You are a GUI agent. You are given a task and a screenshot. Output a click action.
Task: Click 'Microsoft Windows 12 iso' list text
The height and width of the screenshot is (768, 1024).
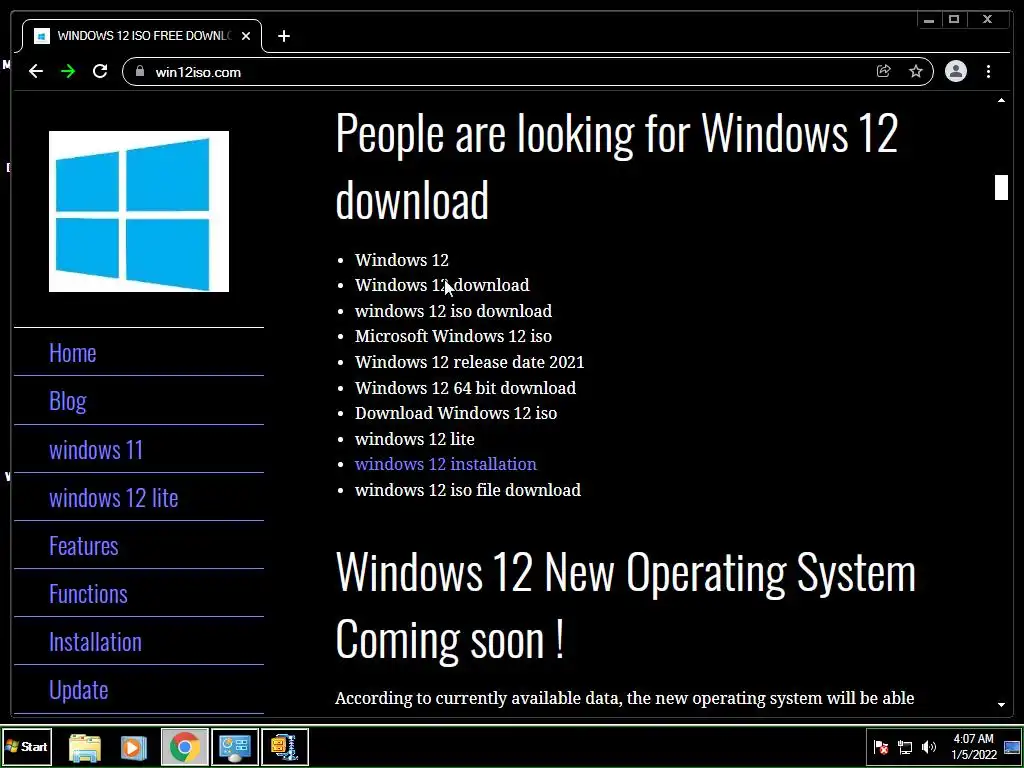coord(453,336)
